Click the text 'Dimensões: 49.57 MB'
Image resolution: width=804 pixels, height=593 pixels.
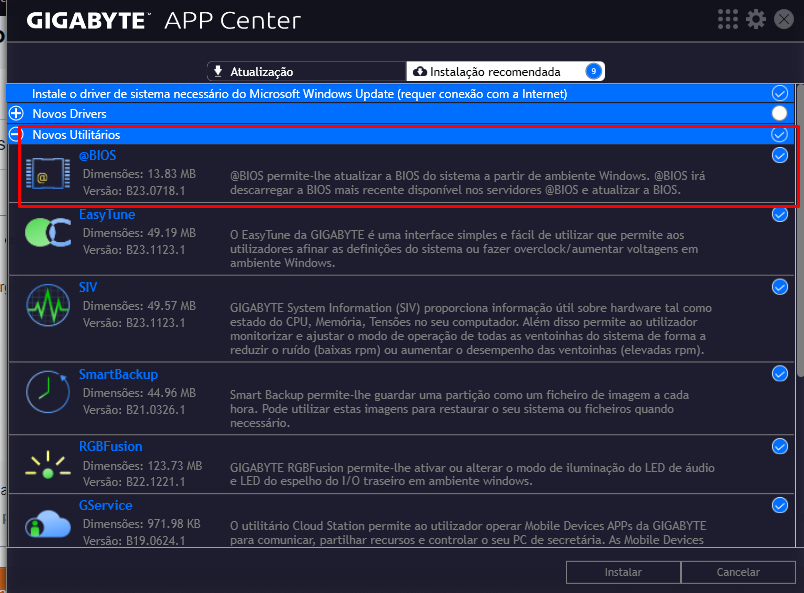[139, 306]
